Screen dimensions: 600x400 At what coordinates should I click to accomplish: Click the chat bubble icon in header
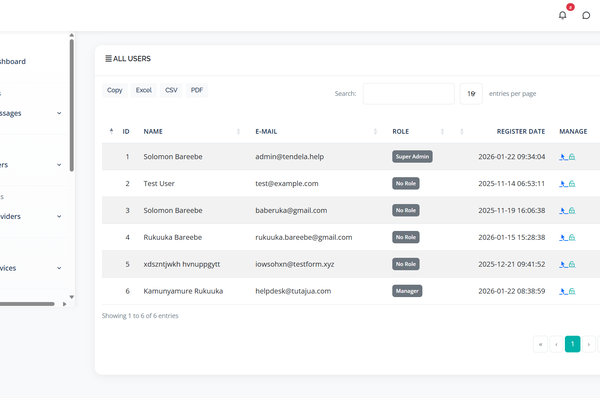(587, 14)
